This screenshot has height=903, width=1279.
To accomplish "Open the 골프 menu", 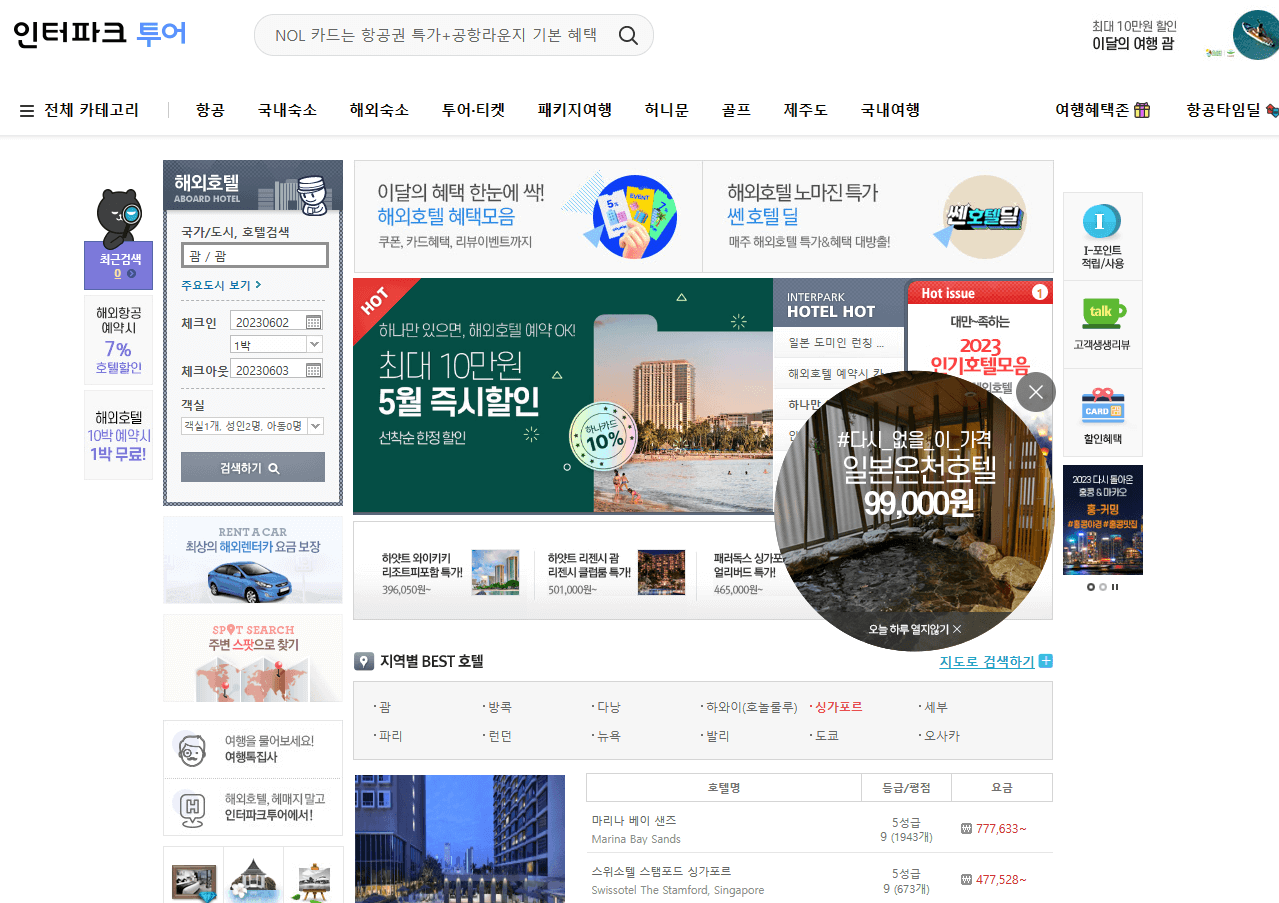I will pyautogui.click(x=736, y=110).
